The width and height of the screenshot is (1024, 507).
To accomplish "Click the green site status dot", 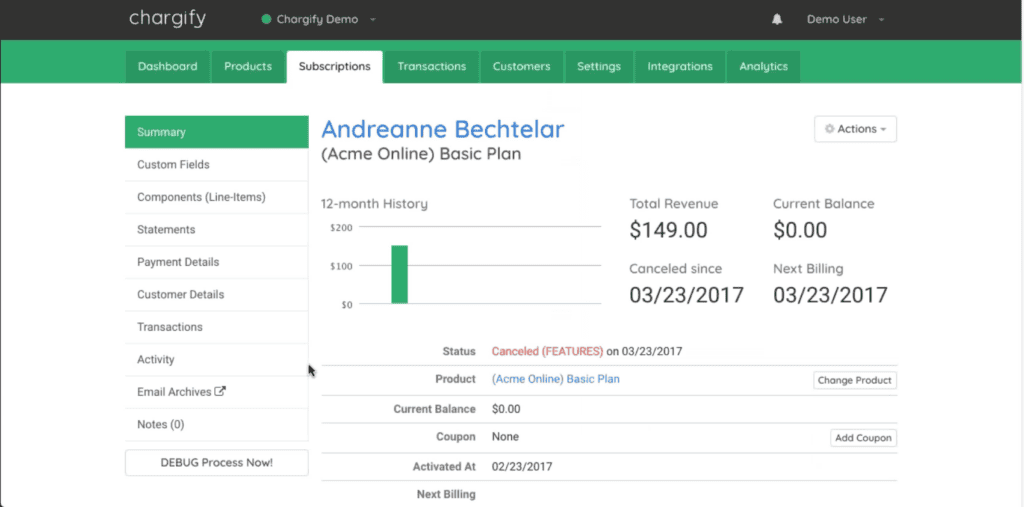I will pyautogui.click(x=266, y=20).
